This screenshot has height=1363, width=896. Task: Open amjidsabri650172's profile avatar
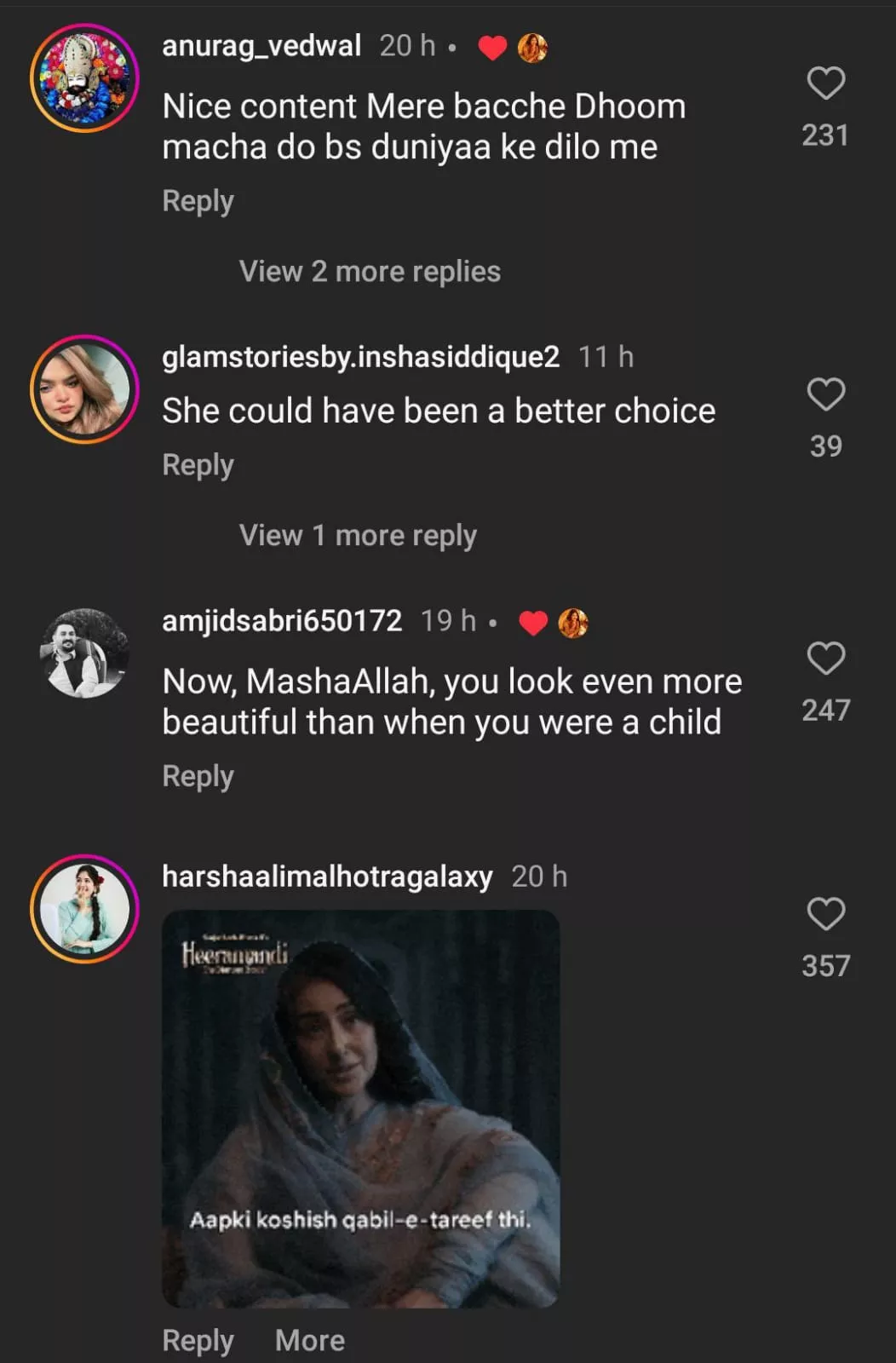[84, 653]
